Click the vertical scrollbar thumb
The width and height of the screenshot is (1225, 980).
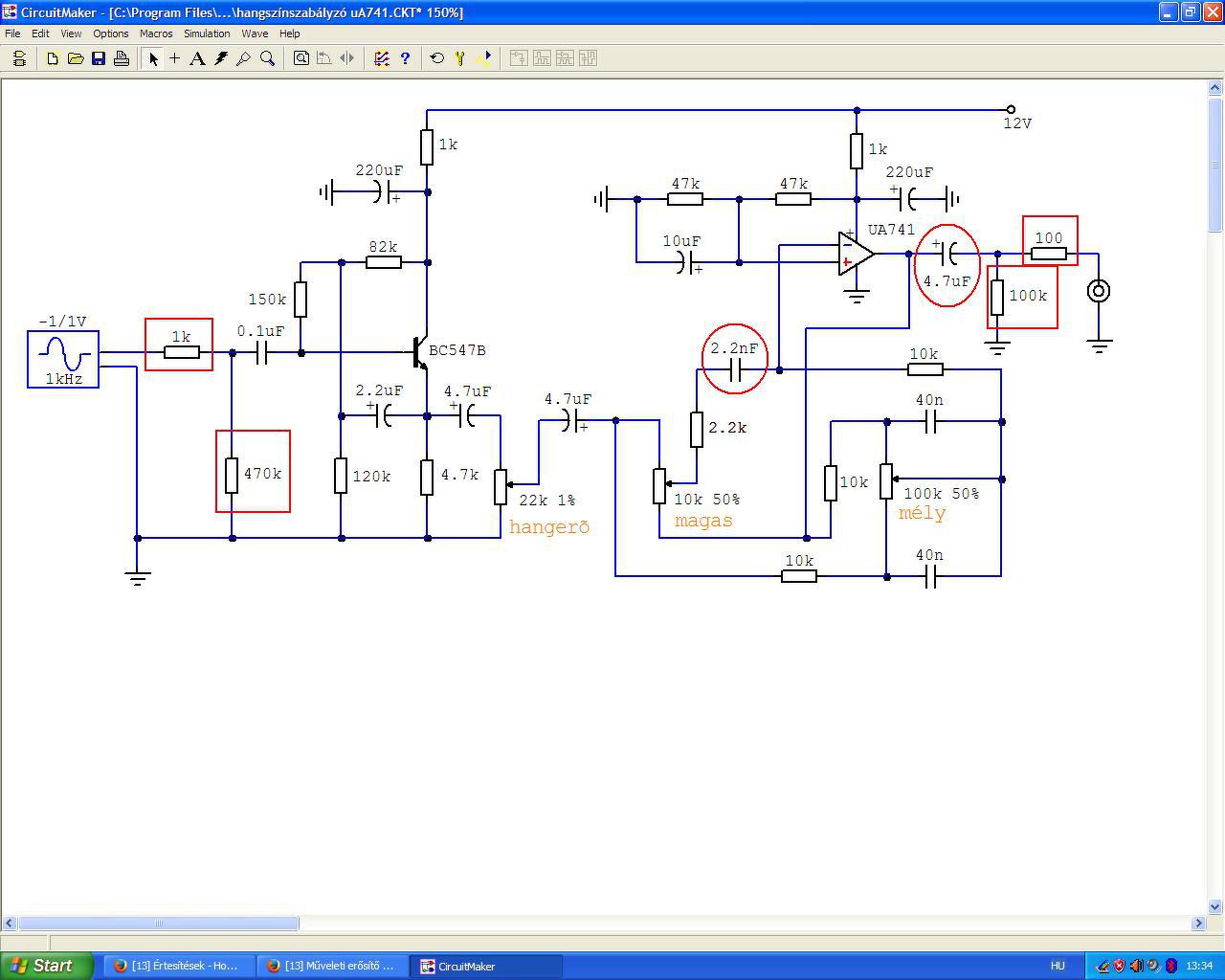click(1216, 164)
